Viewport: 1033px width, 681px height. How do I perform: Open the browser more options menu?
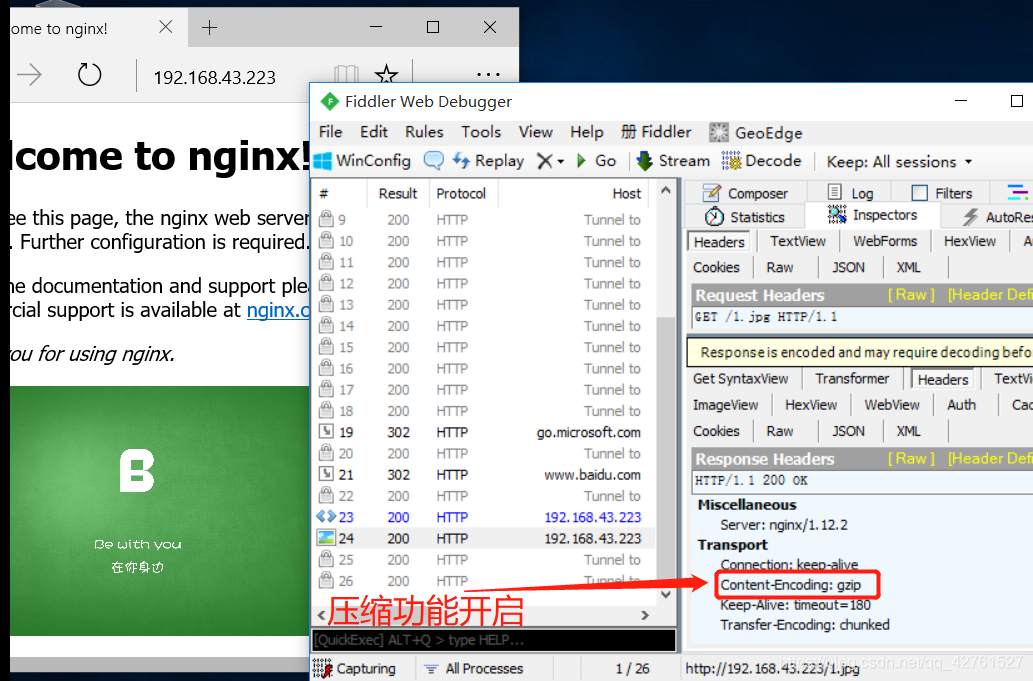tap(488, 74)
